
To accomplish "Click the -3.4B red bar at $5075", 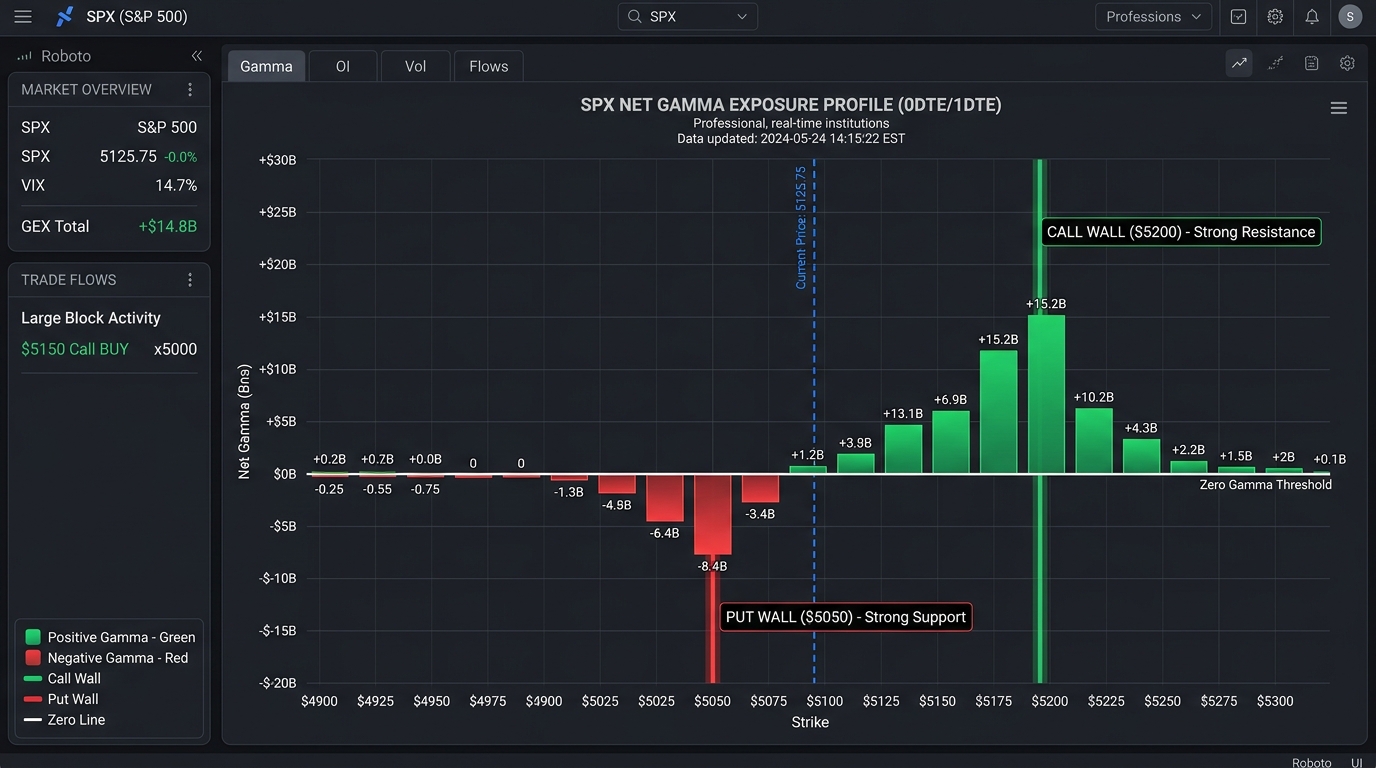I will [x=760, y=488].
